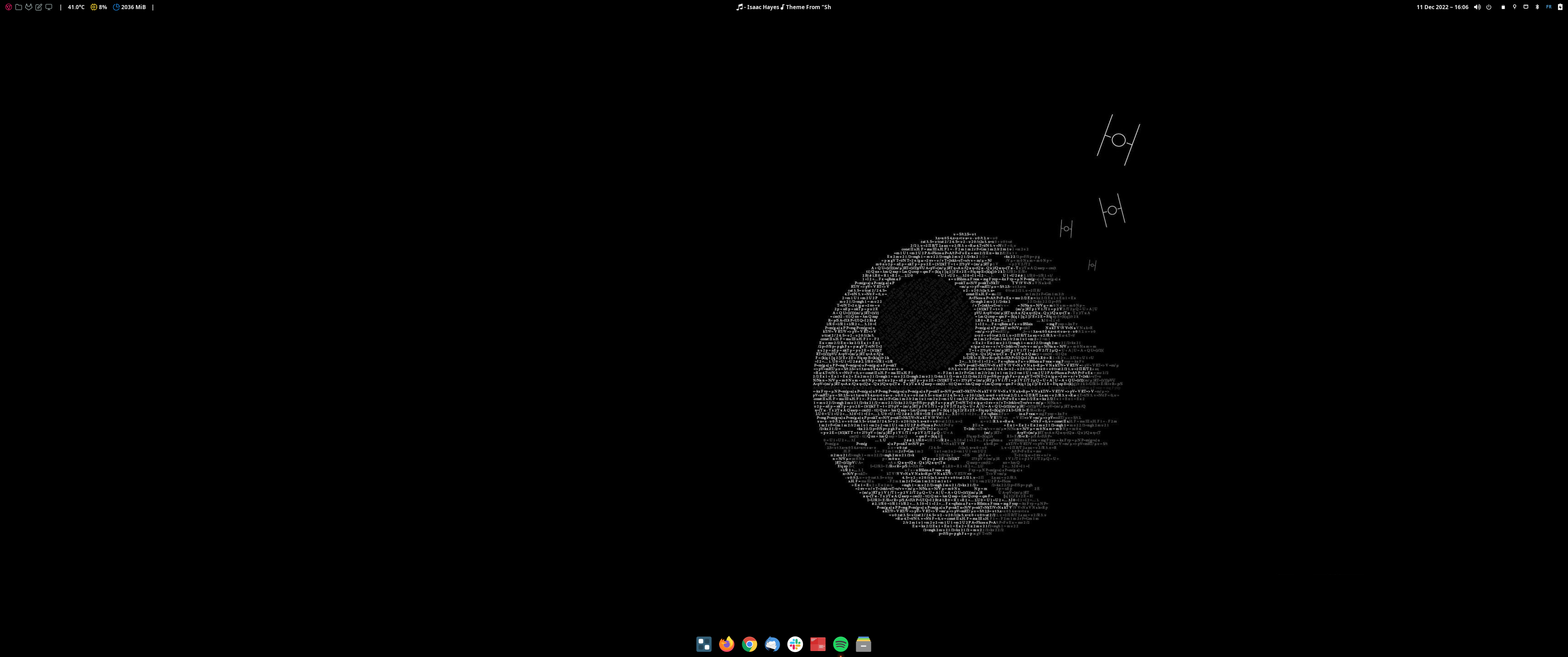Mute via the volume speaker icon

point(1477,7)
